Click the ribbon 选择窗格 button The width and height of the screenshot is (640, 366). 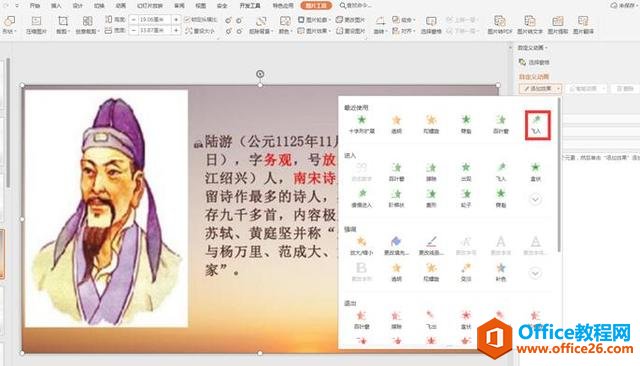pos(431,25)
